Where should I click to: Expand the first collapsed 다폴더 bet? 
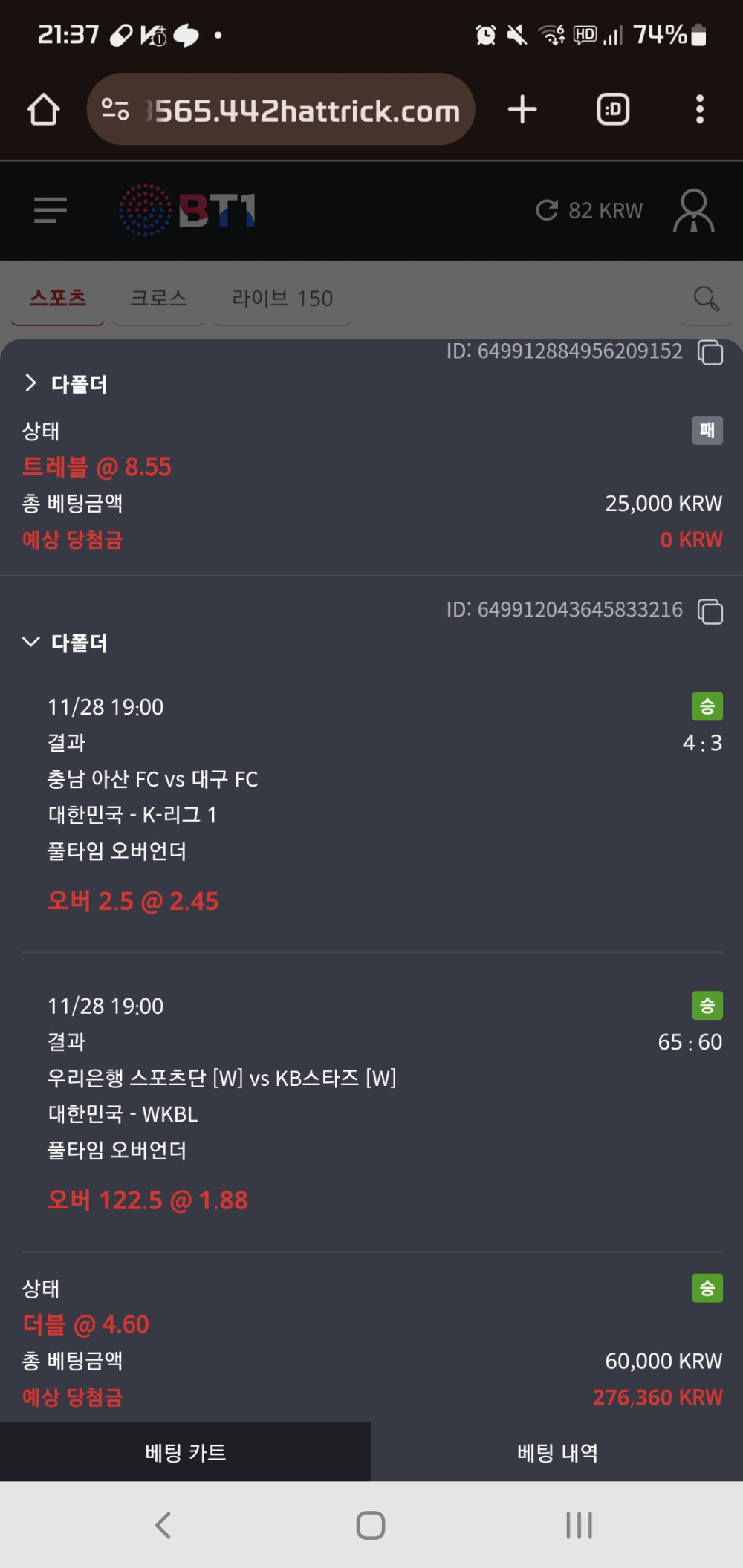(x=31, y=383)
